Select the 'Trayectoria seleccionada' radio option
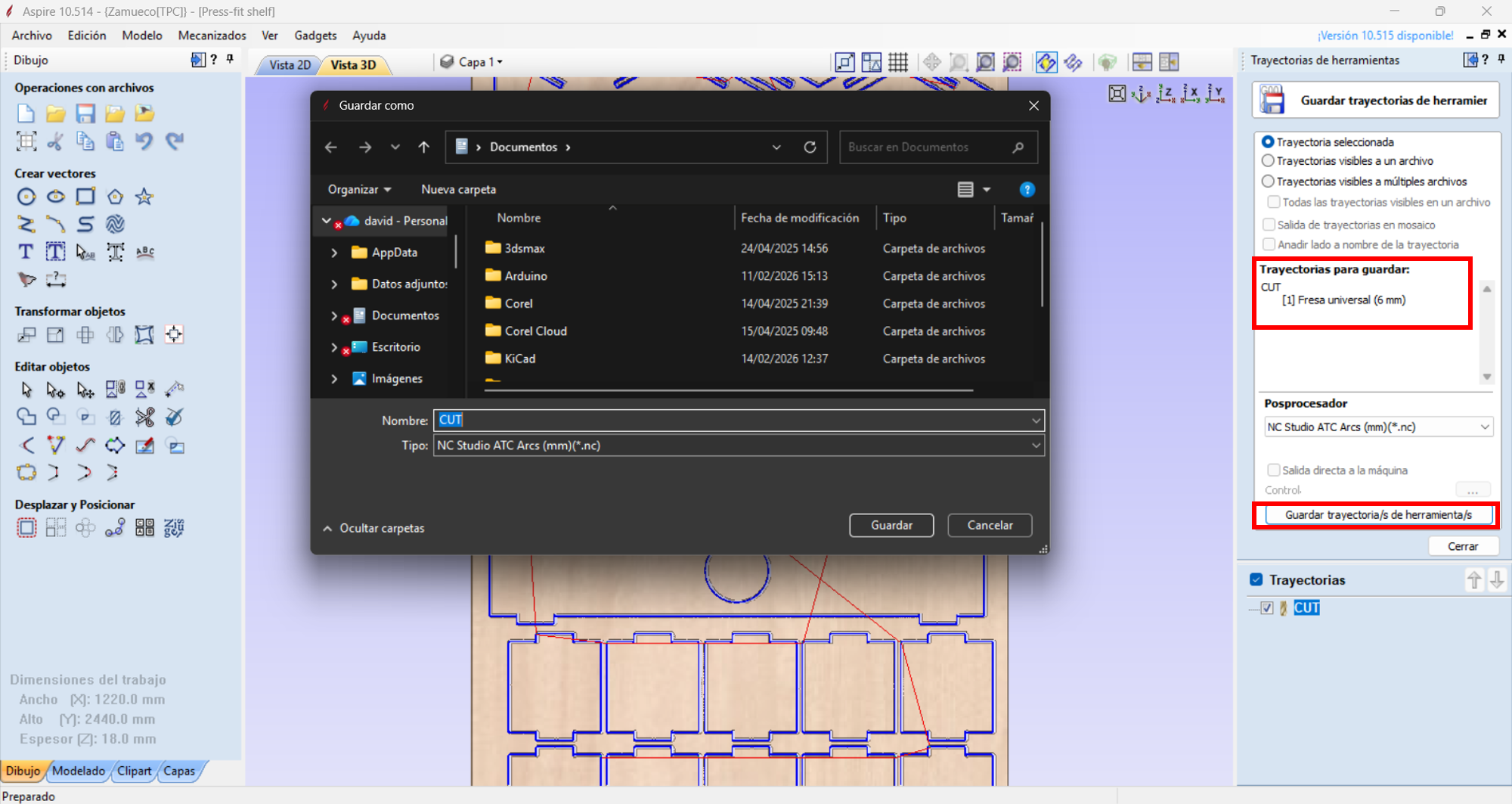Viewport: 1512px width, 804px height. click(1268, 142)
